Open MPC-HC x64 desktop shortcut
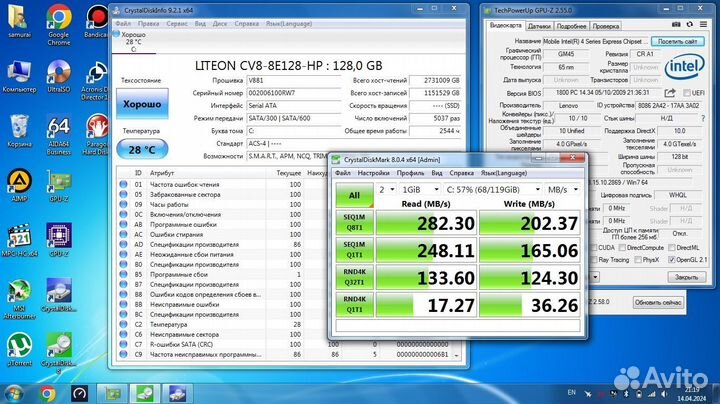 19,240
